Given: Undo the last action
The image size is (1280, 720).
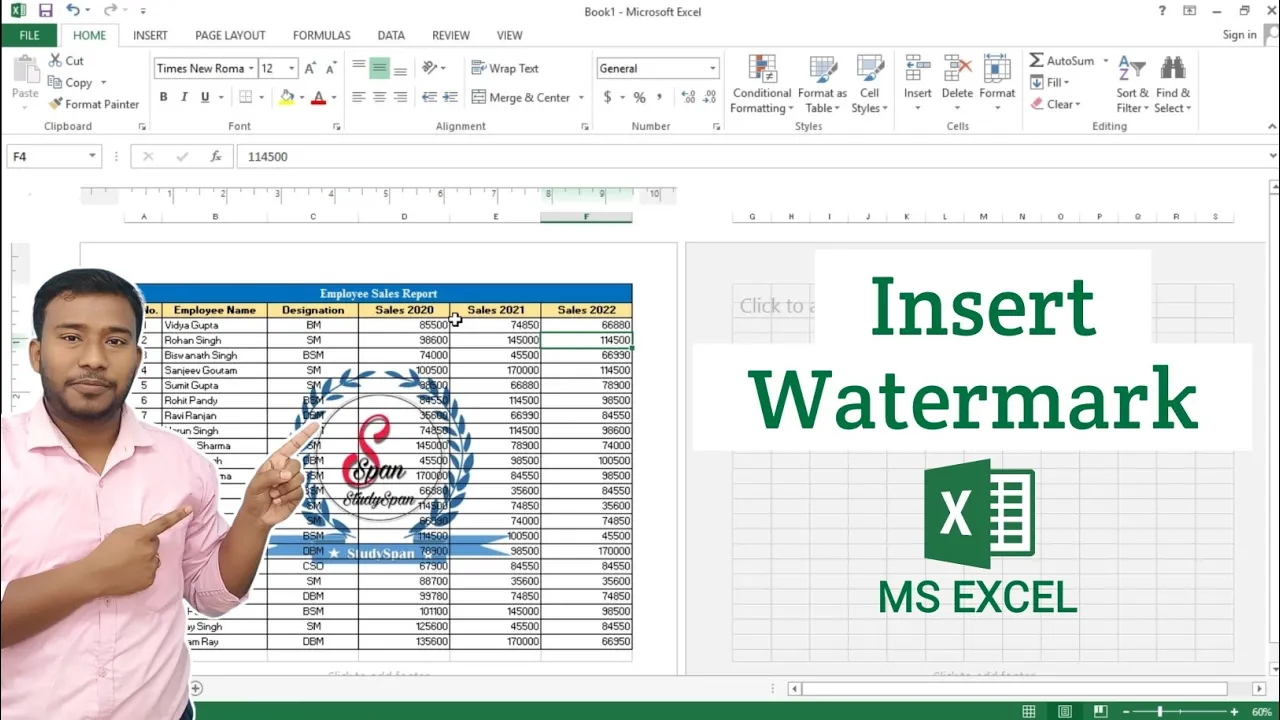Looking at the screenshot, I should coord(73,11).
